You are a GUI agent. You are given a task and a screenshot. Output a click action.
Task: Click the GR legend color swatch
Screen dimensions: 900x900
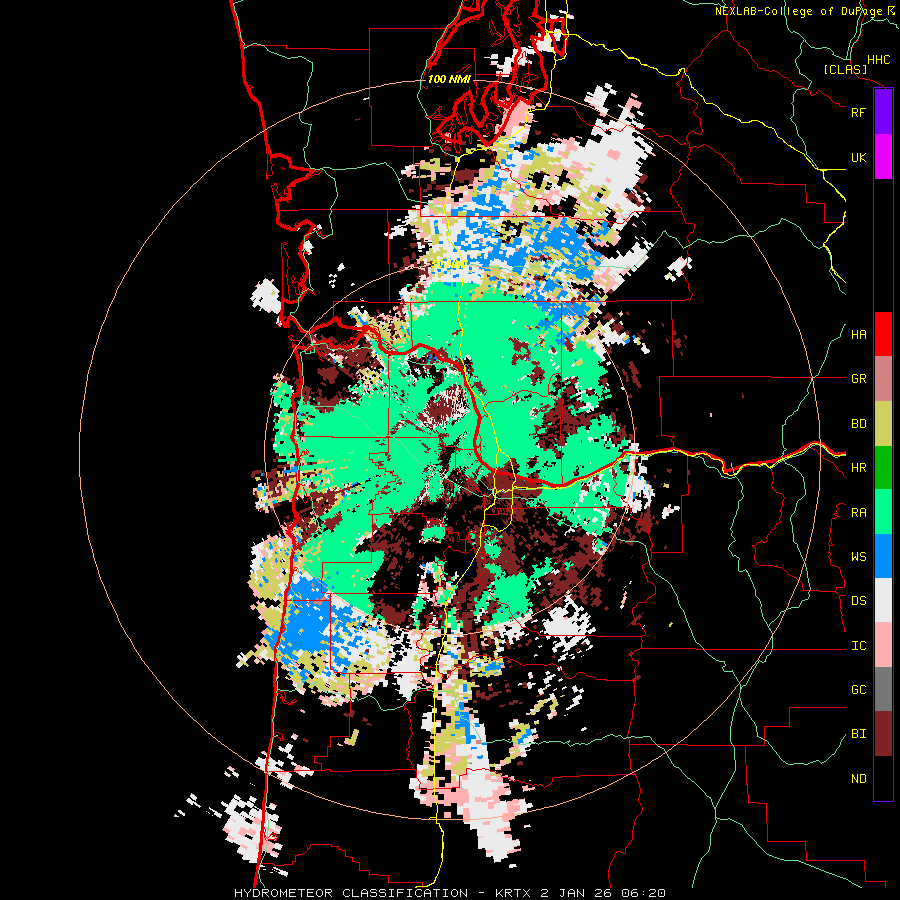(x=883, y=379)
